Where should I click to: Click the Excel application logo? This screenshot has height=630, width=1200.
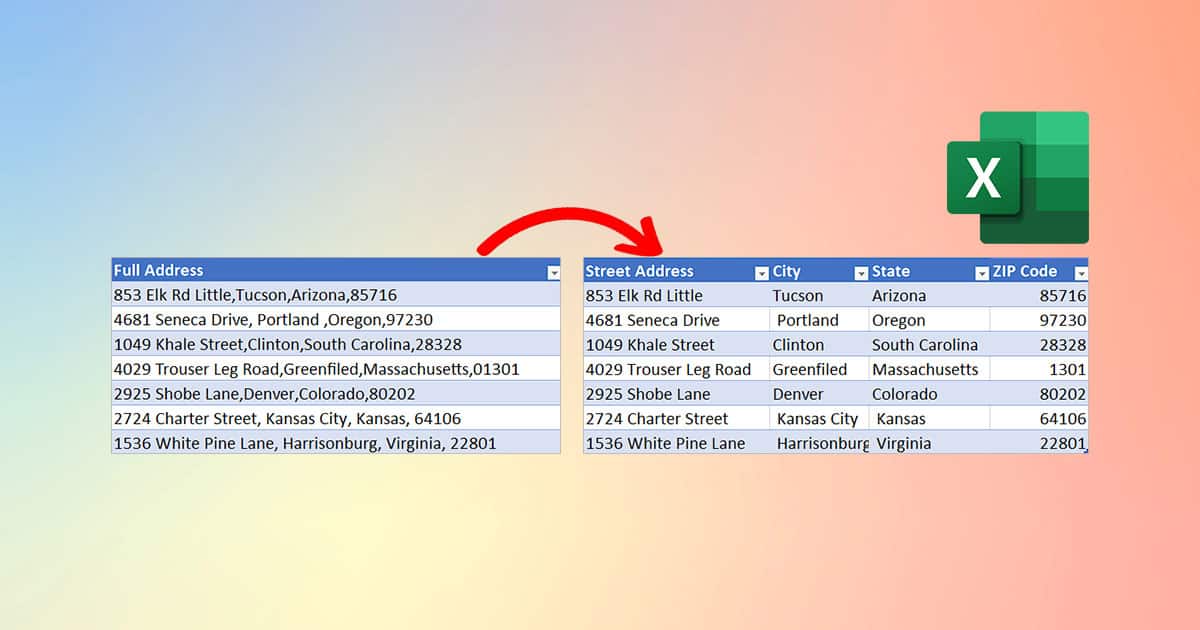click(x=1017, y=176)
